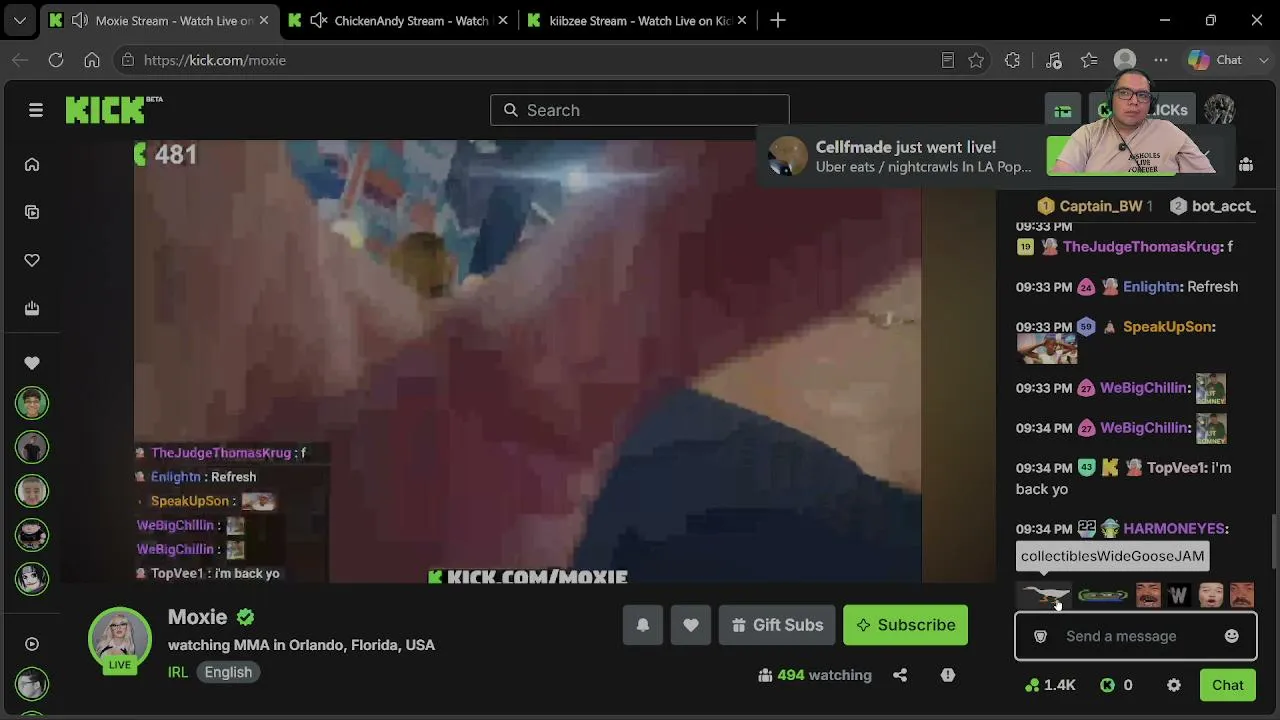Open the Home icon in the sidebar
Screen dimensions: 1280x720
[32, 164]
